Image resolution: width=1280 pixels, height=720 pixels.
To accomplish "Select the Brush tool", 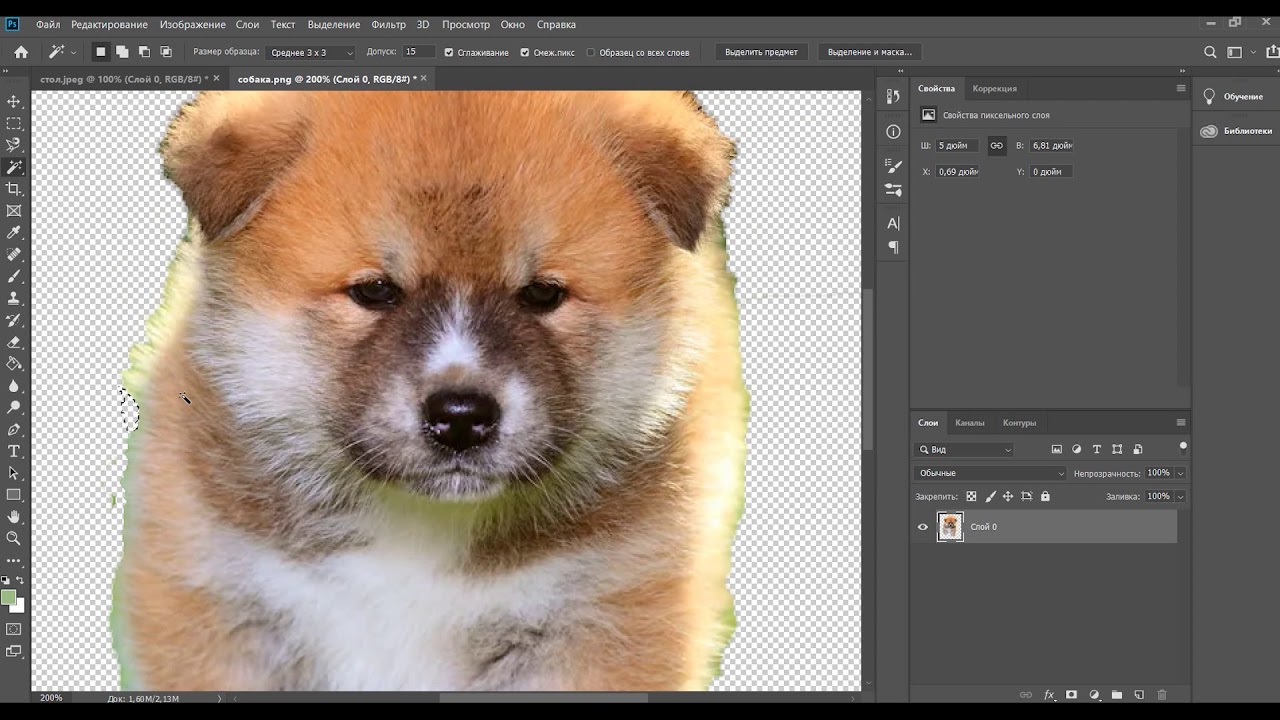I will point(14,277).
